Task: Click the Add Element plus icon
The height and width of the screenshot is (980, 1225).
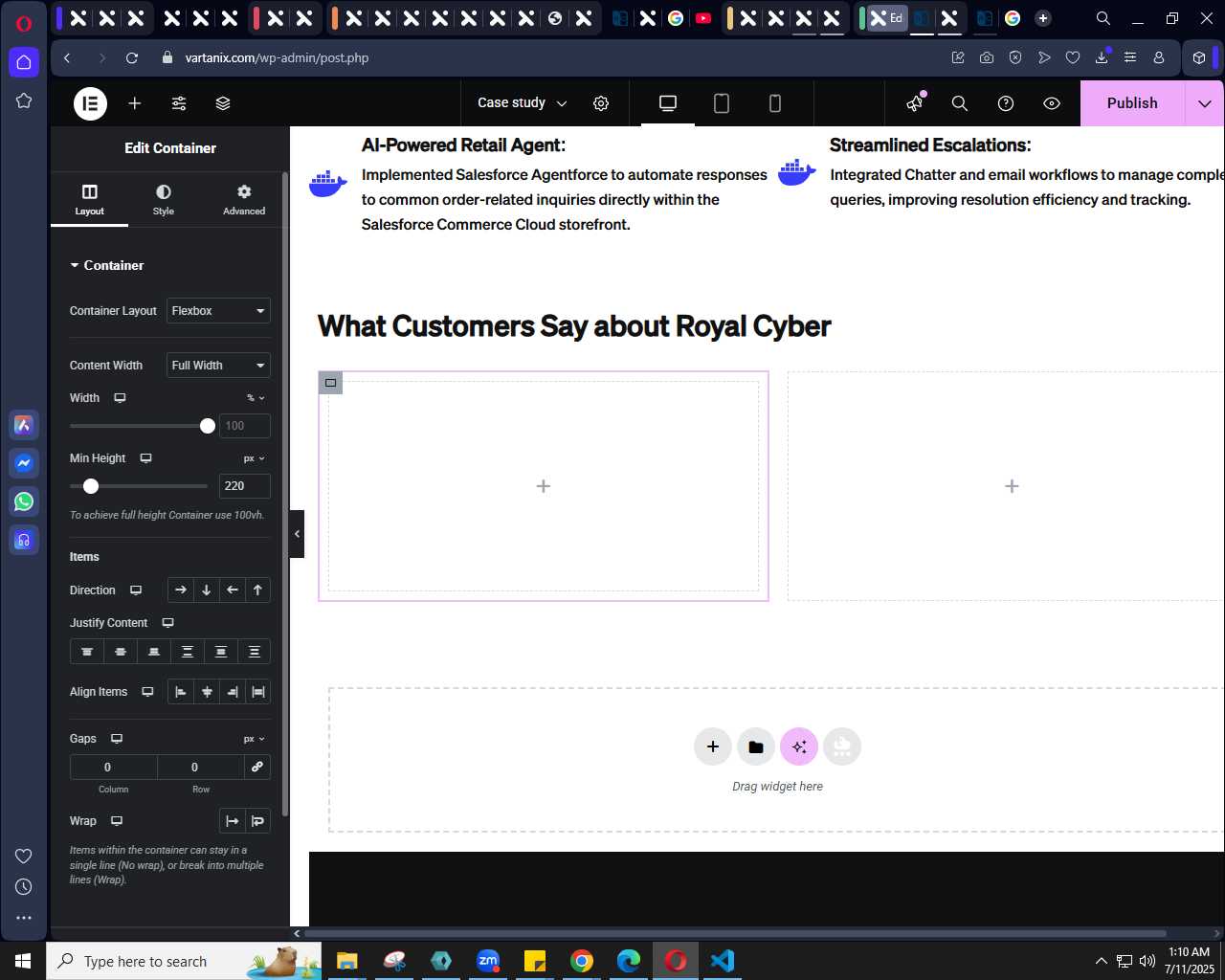Action: pos(135,103)
